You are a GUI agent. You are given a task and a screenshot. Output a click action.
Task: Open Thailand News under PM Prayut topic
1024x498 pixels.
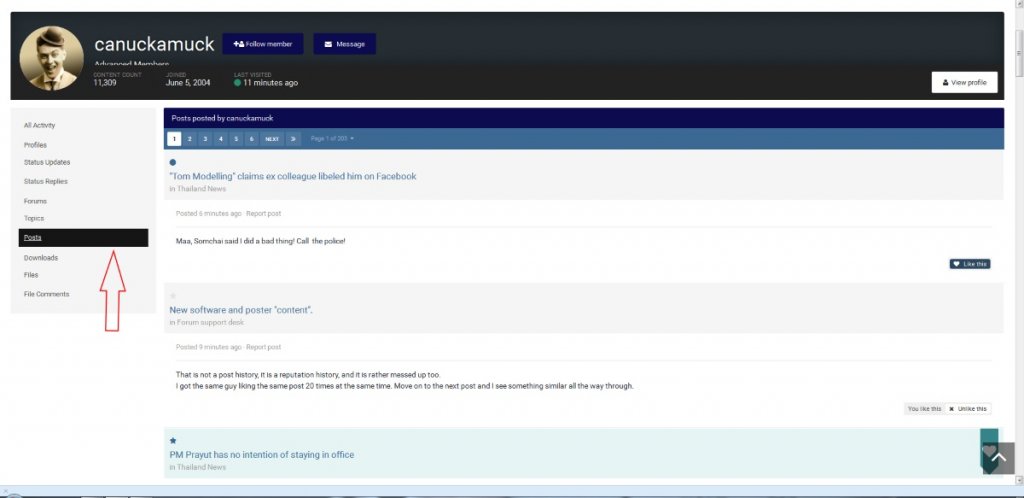pyautogui.click(x=201, y=467)
